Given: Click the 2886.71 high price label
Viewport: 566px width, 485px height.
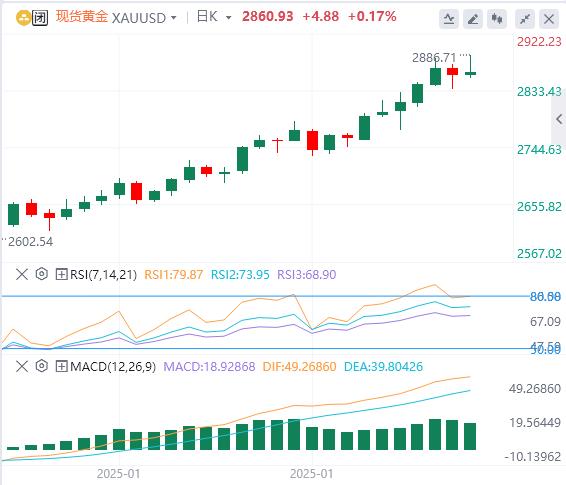Looking at the screenshot, I should 434,58.
